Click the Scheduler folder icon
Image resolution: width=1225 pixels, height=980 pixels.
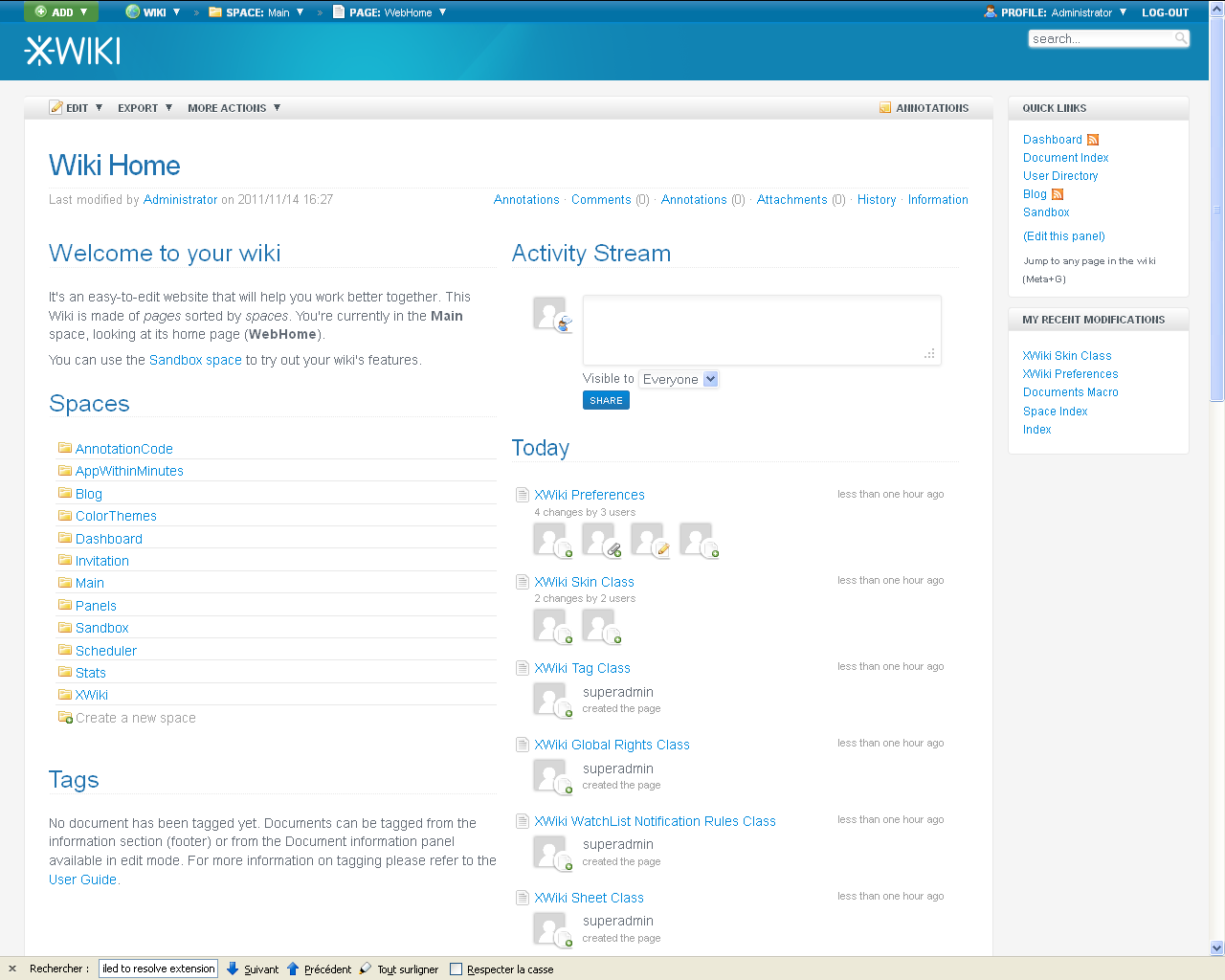65,650
